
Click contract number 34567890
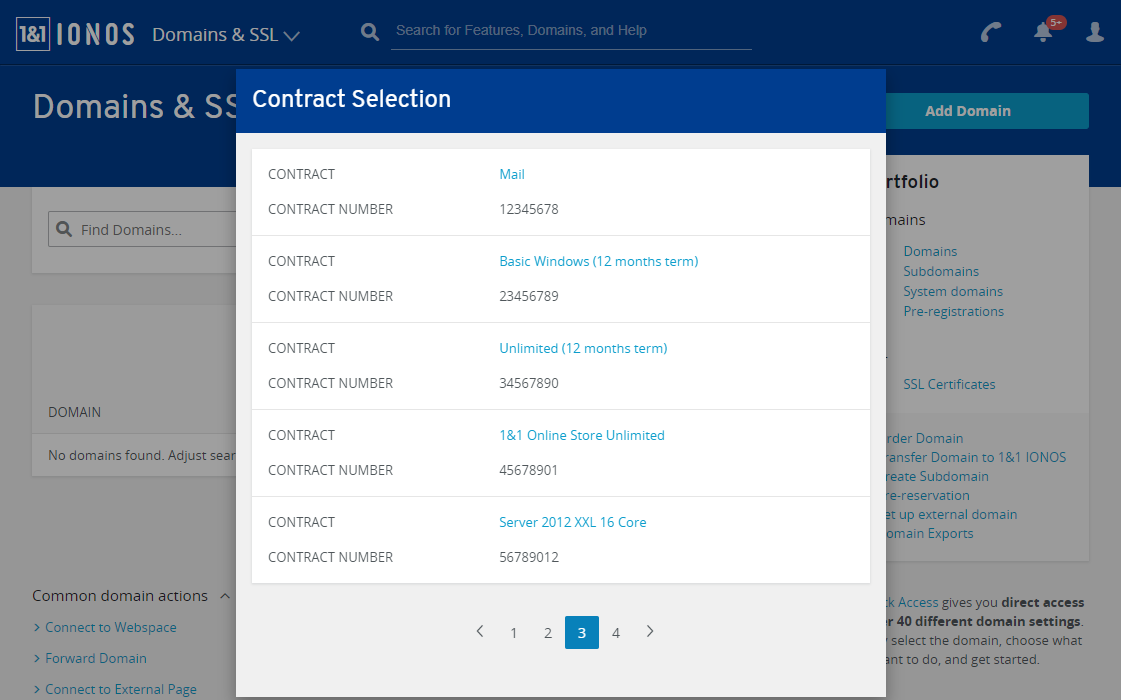coord(528,383)
